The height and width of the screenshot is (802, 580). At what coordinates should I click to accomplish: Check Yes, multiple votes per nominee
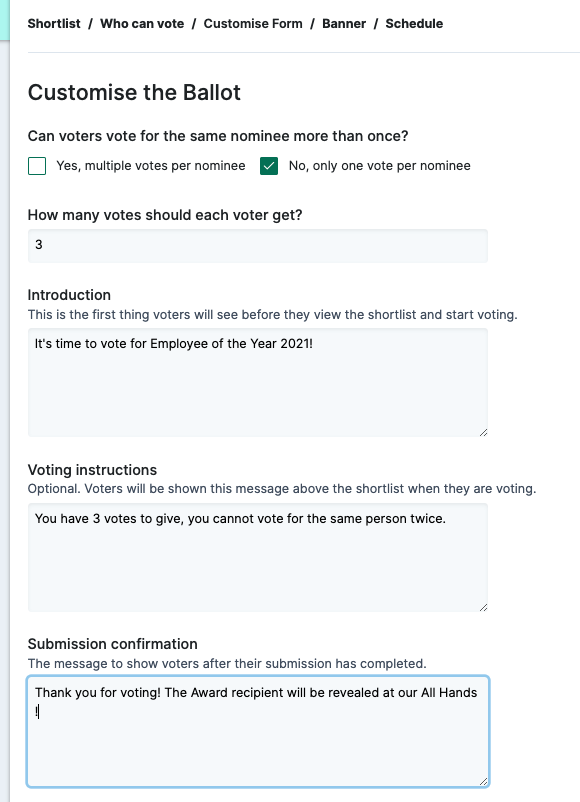tap(37, 166)
